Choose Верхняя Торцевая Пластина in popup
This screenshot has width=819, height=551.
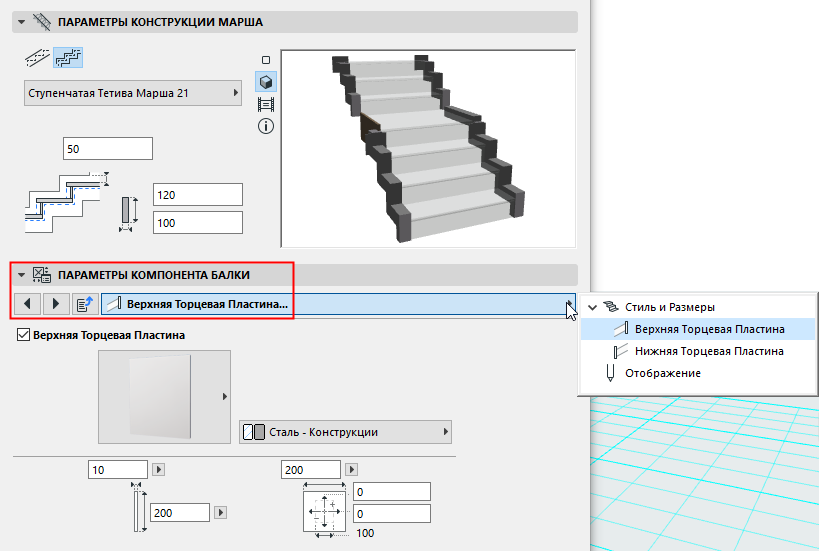tap(698, 329)
